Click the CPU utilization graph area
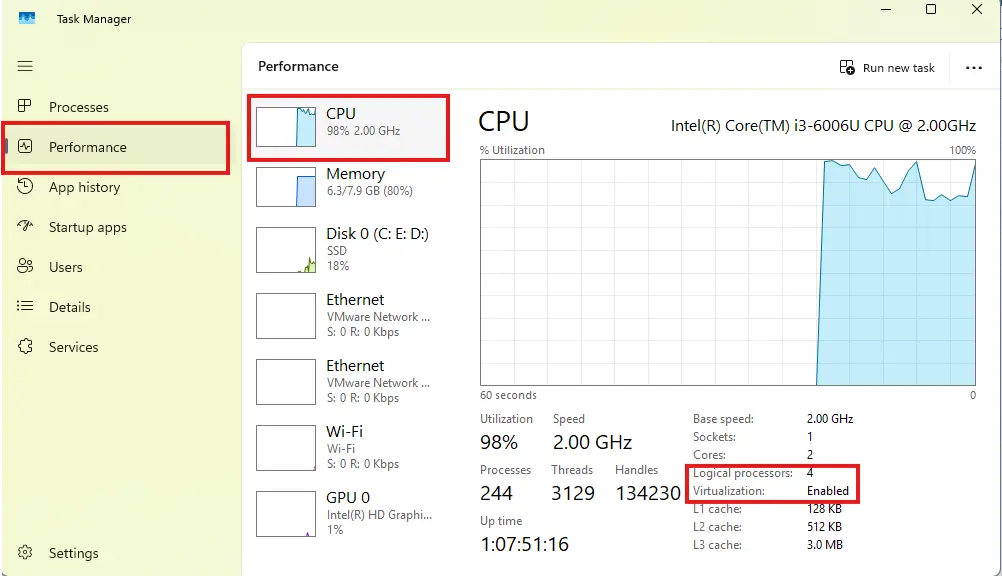The image size is (1002, 576). tap(727, 272)
